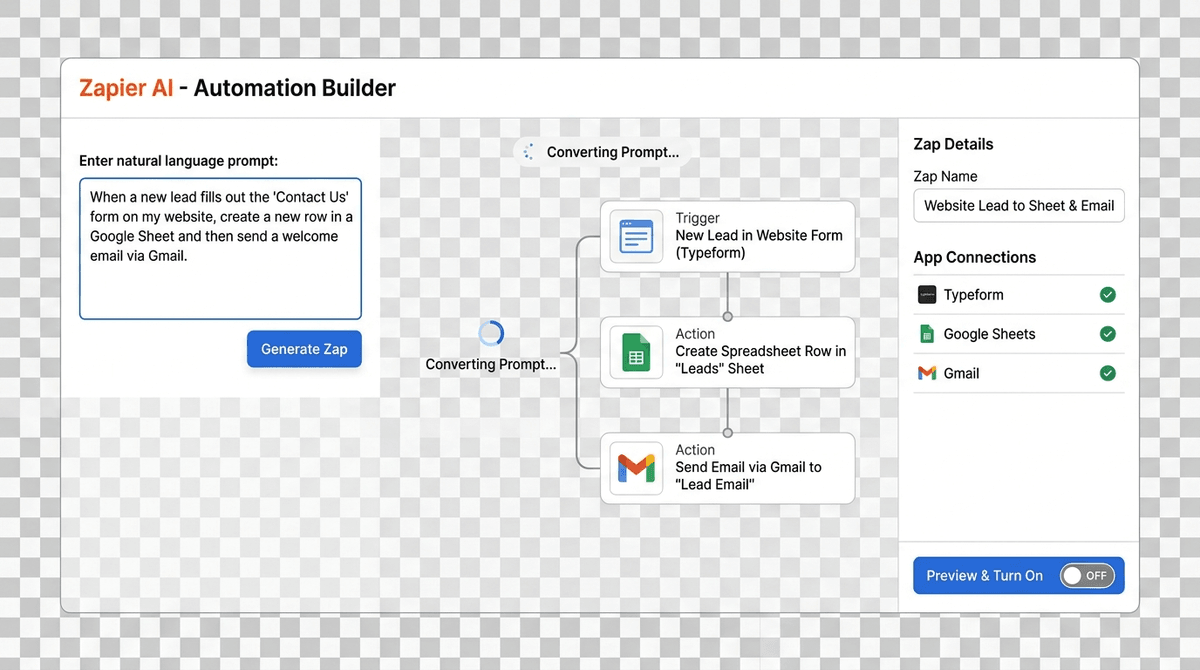Click the Gmail connection green checkmark

click(1107, 373)
